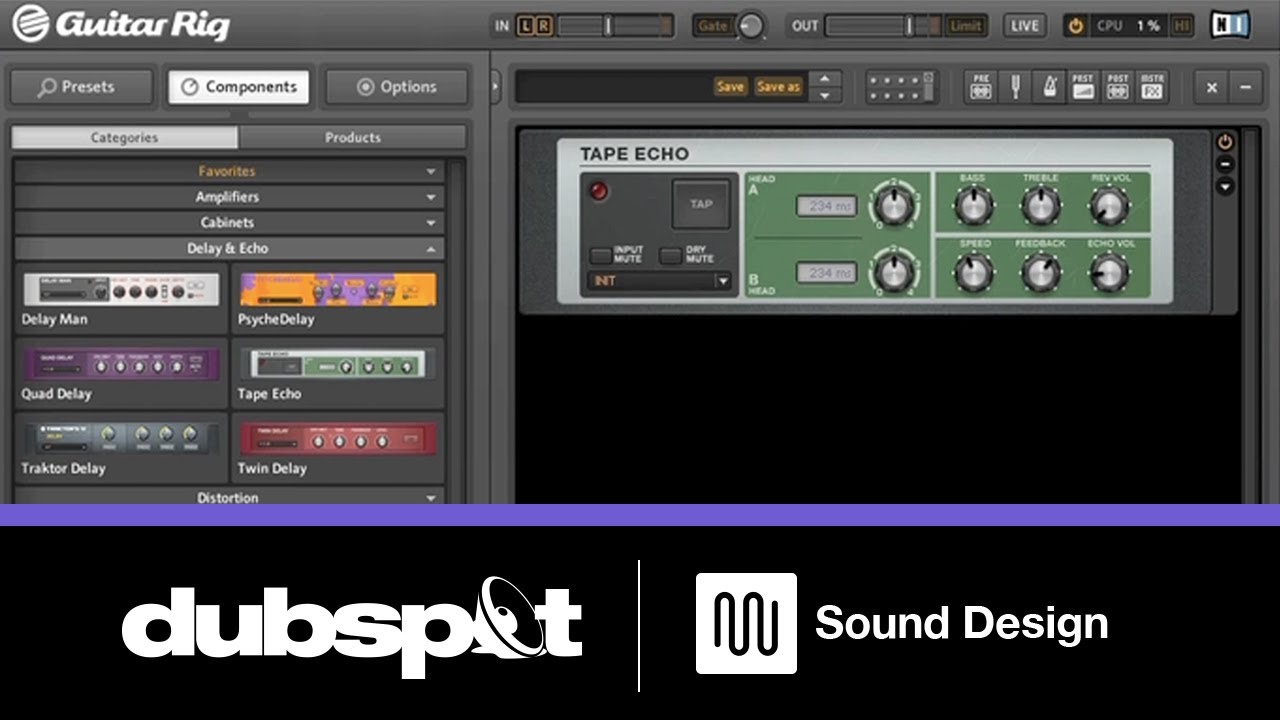Toggle the audio engine power icon

coord(1076,26)
